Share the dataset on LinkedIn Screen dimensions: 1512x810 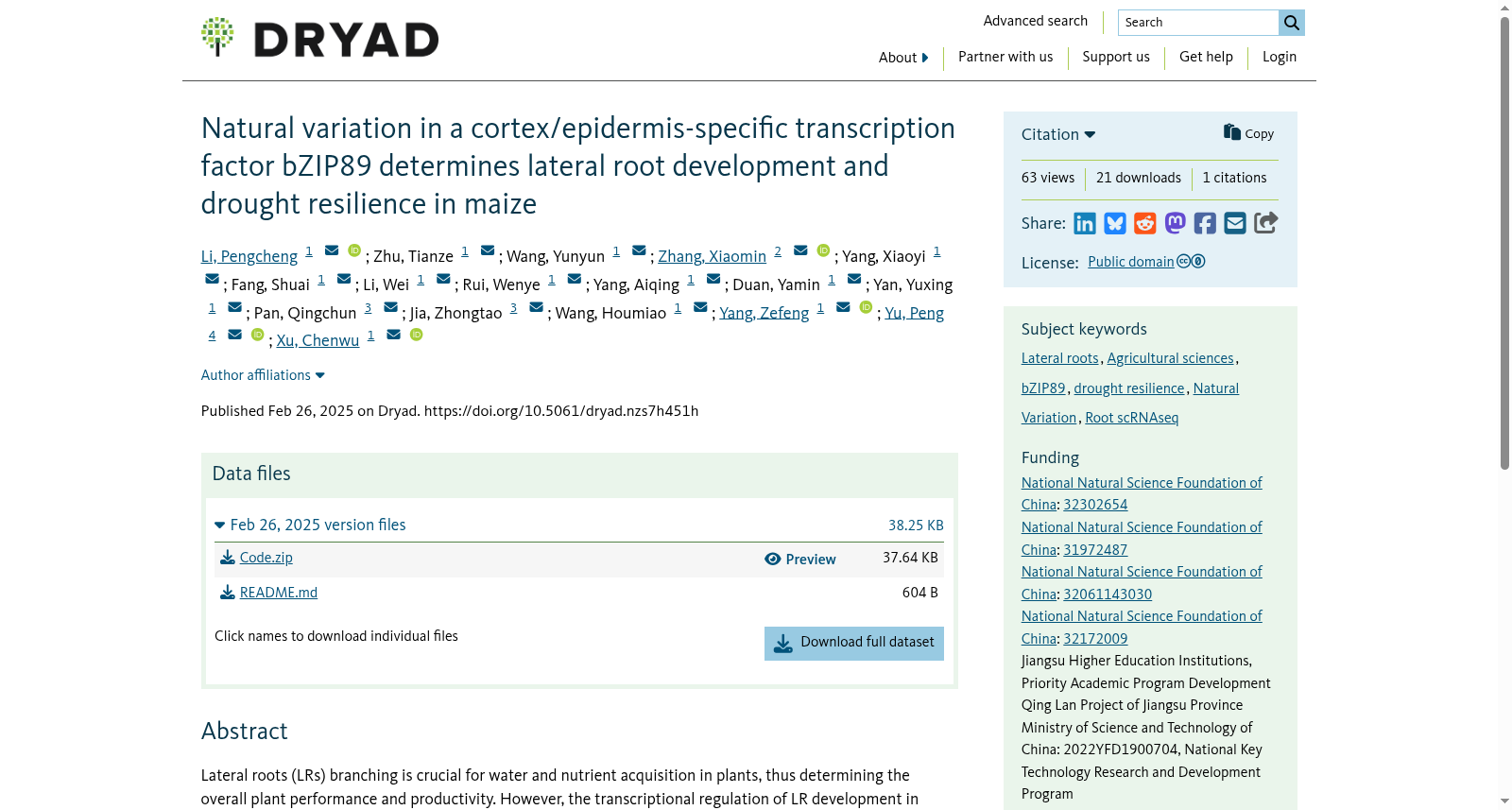(x=1085, y=223)
